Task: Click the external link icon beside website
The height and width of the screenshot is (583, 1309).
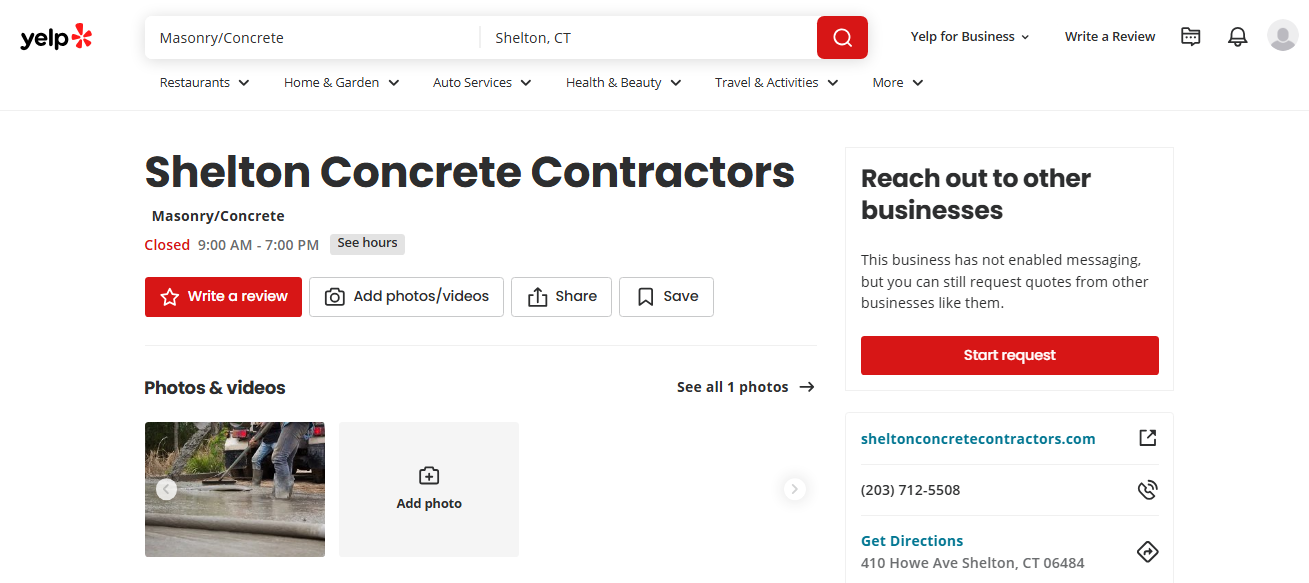Action: [1148, 438]
